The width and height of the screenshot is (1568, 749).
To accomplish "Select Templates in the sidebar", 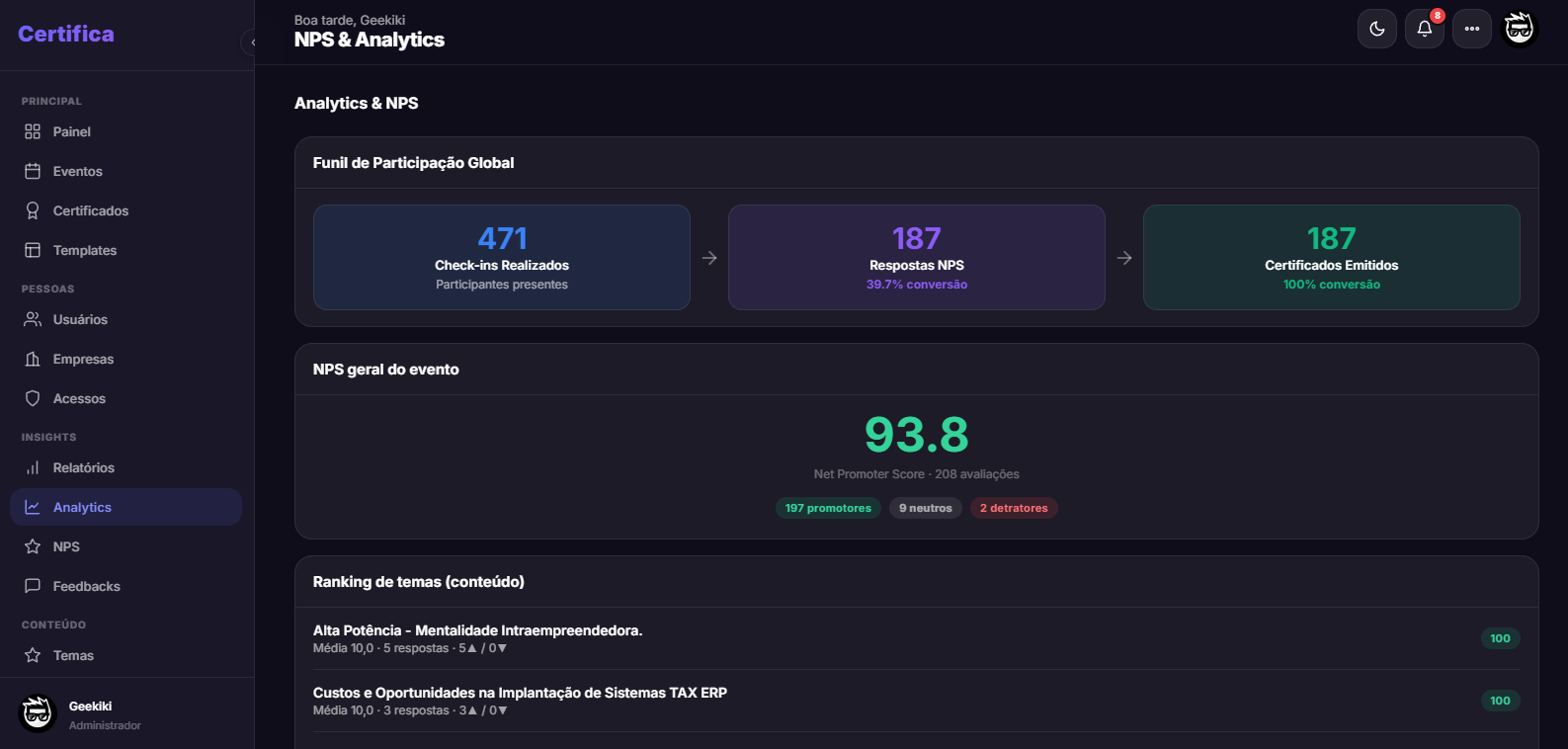I will 125,250.
